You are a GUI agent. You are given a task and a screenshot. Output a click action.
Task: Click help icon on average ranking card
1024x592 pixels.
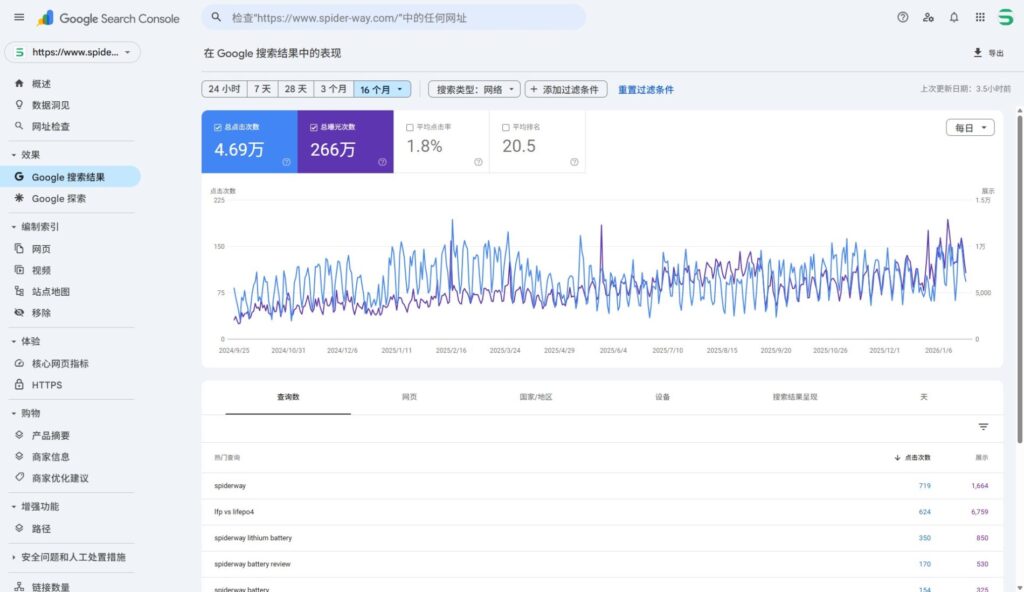tap(574, 162)
